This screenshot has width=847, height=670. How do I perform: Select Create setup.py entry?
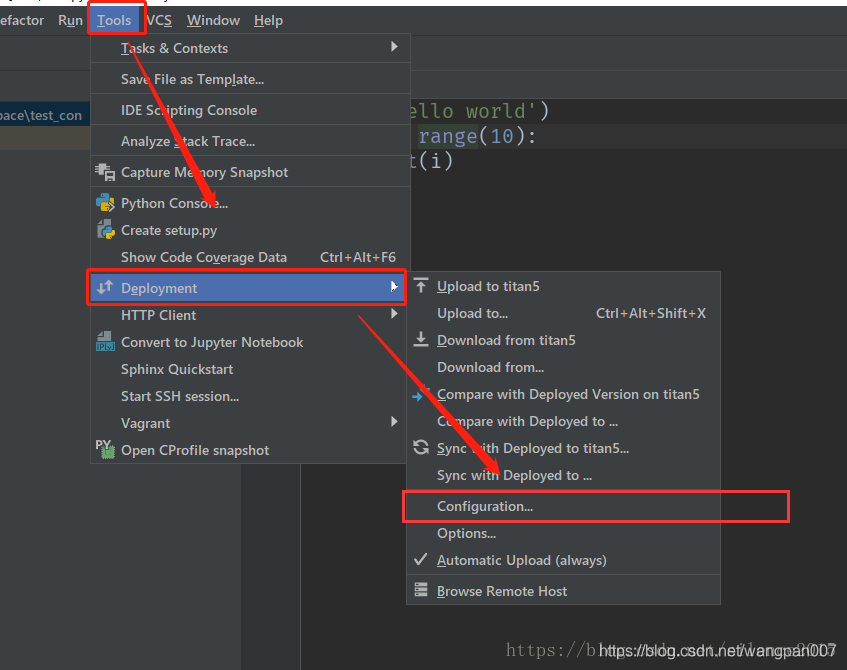250,230
